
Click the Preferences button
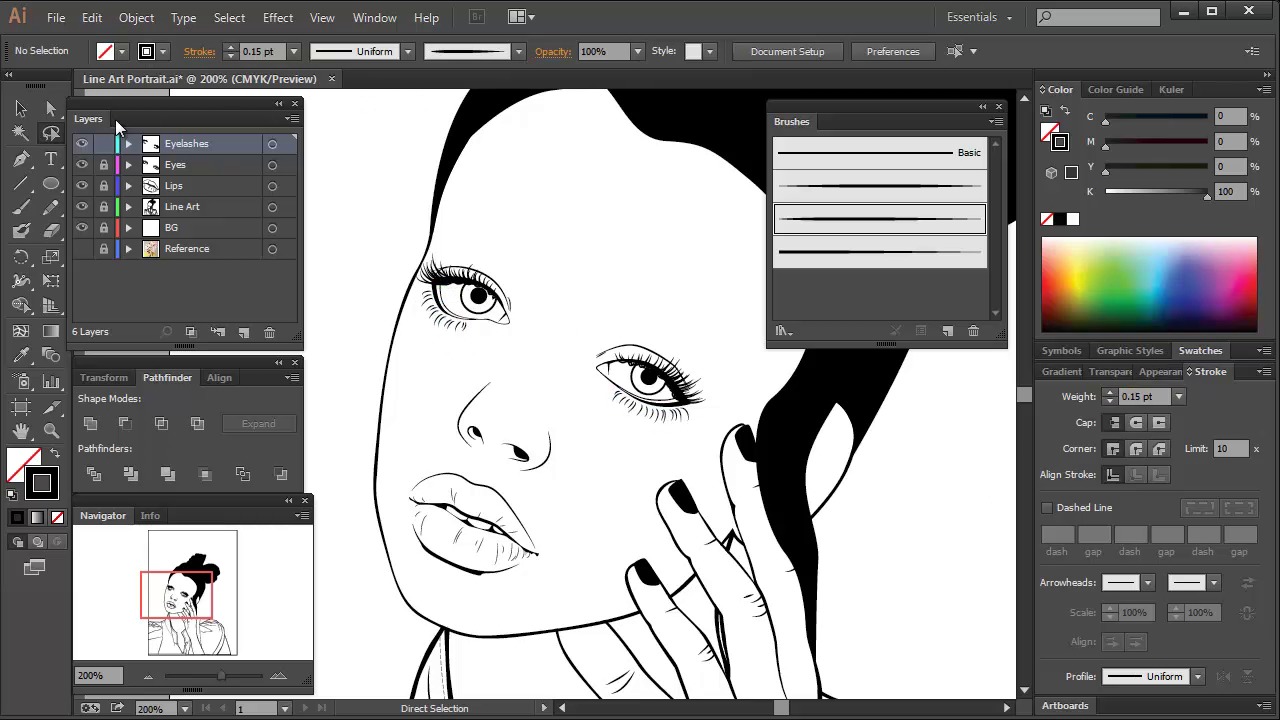click(893, 52)
